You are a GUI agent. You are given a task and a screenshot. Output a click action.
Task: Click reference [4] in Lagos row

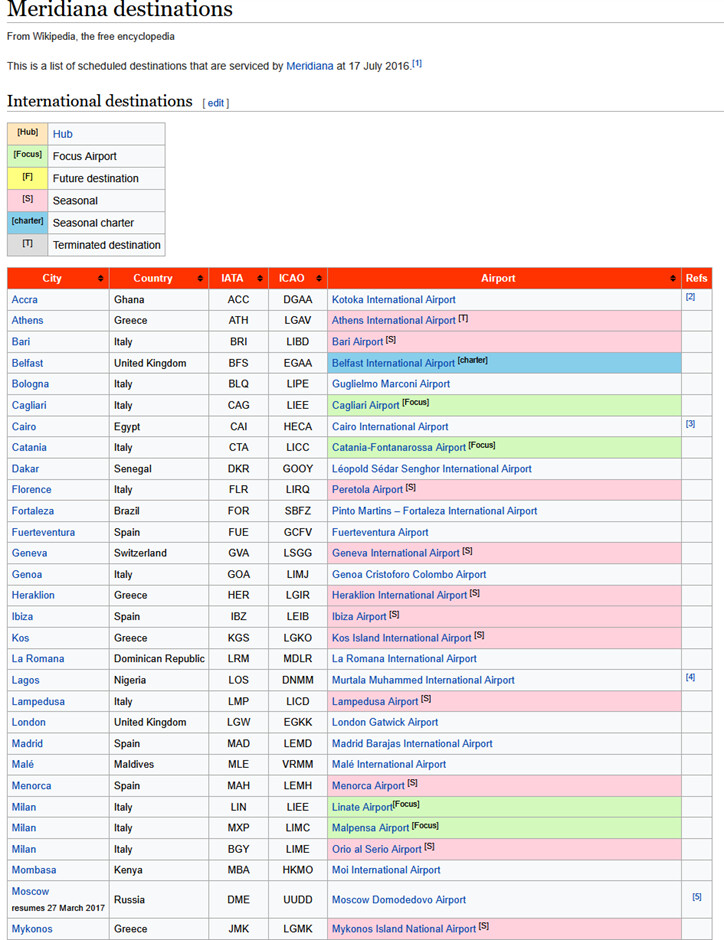click(690, 677)
